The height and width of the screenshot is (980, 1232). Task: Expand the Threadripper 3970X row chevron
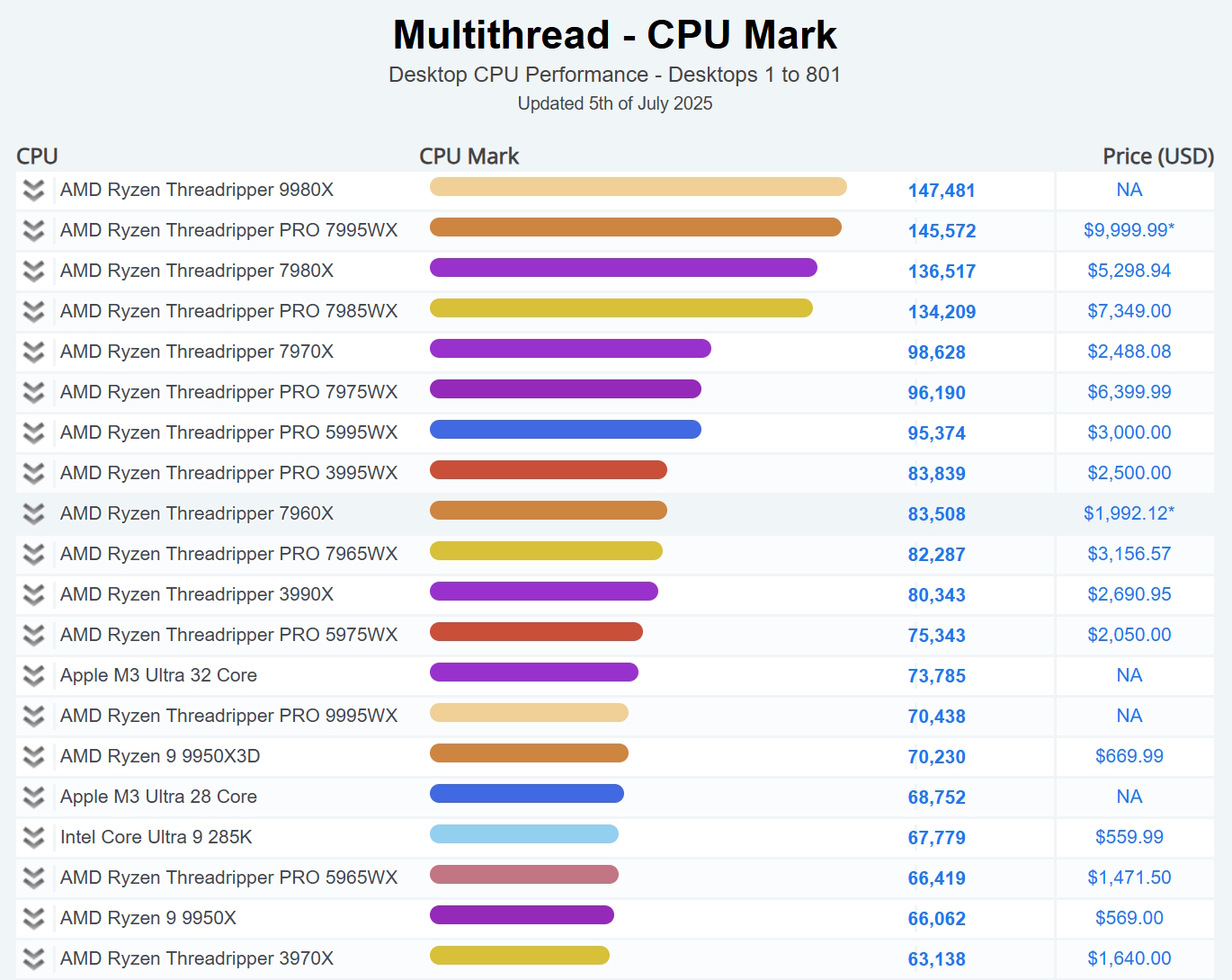[33, 959]
